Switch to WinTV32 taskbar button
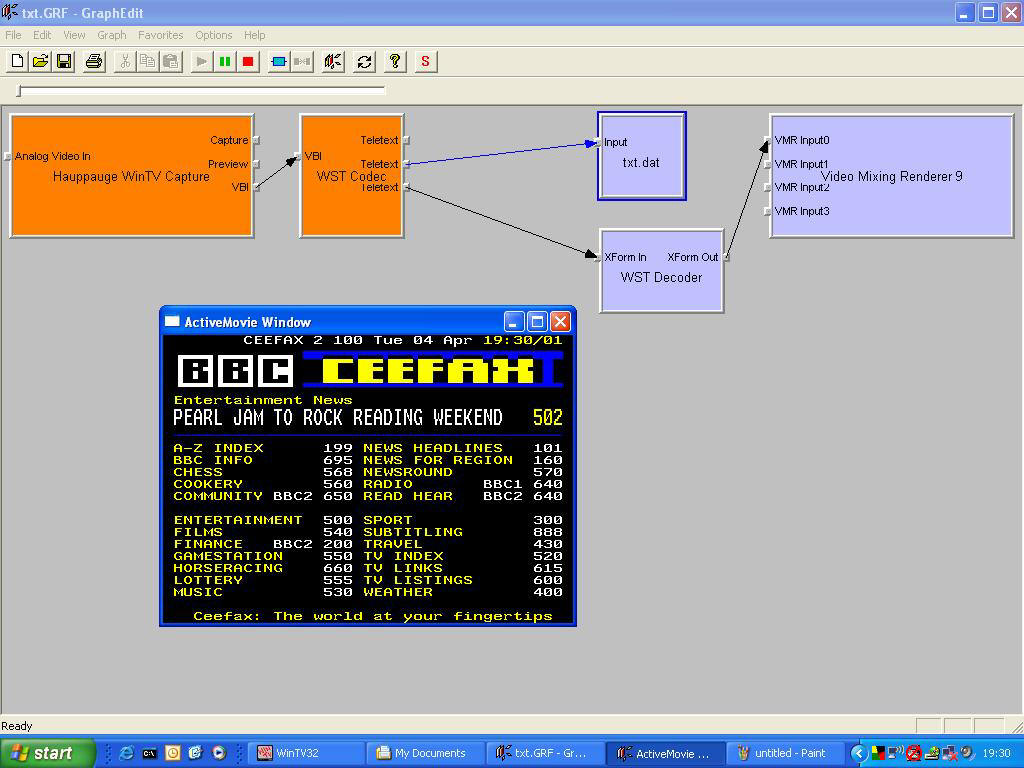 tap(305, 753)
